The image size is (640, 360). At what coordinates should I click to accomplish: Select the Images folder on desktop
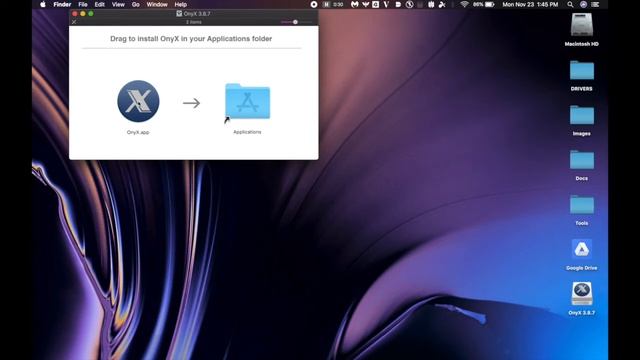(582, 115)
